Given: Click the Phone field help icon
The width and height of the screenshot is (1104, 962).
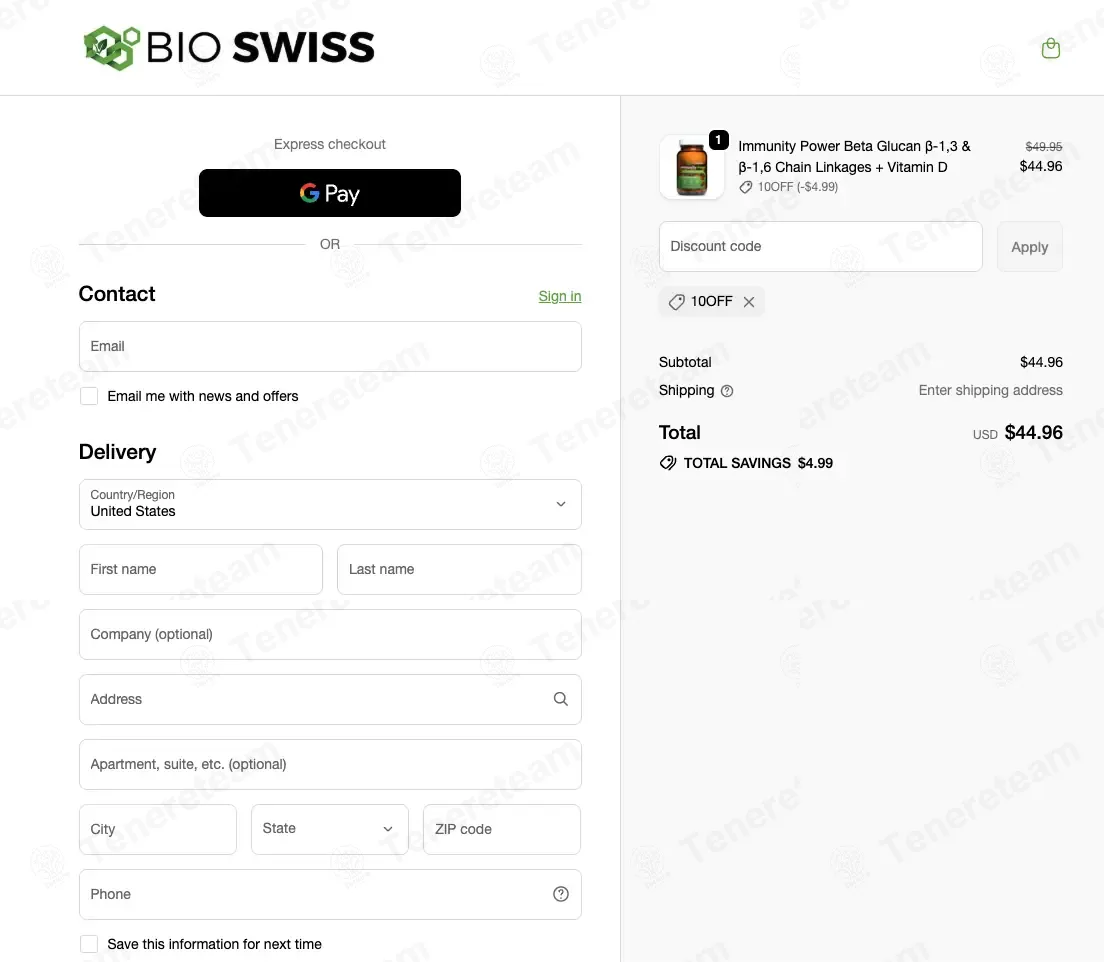Looking at the screenshot, I should click(x=560, y=894).
